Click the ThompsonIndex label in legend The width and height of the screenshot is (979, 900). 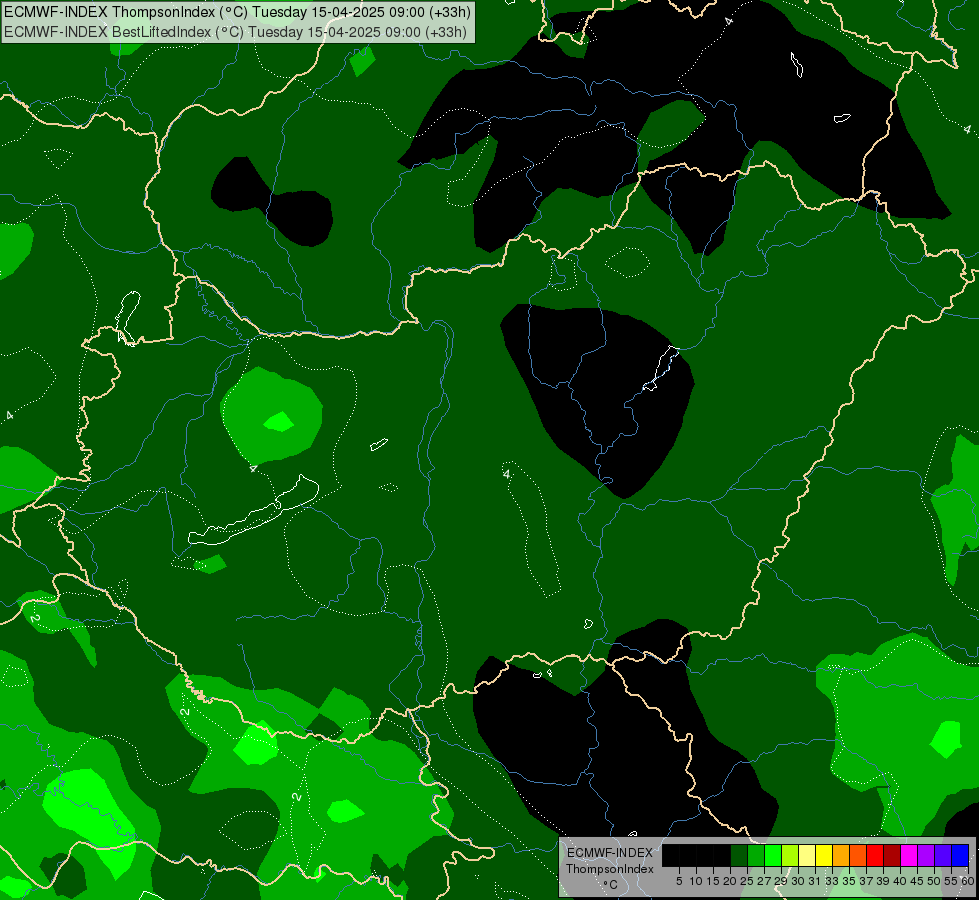[x=610, y=869]
